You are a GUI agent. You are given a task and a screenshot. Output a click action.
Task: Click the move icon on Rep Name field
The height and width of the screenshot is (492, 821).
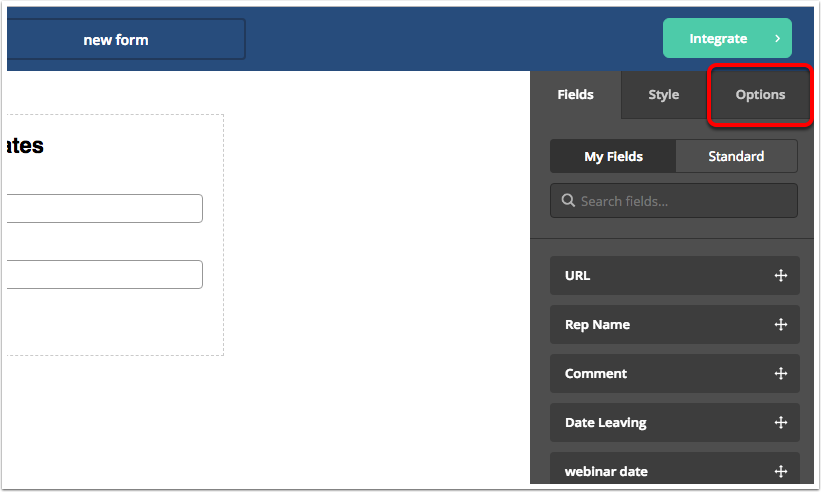(x=781, y=325)
